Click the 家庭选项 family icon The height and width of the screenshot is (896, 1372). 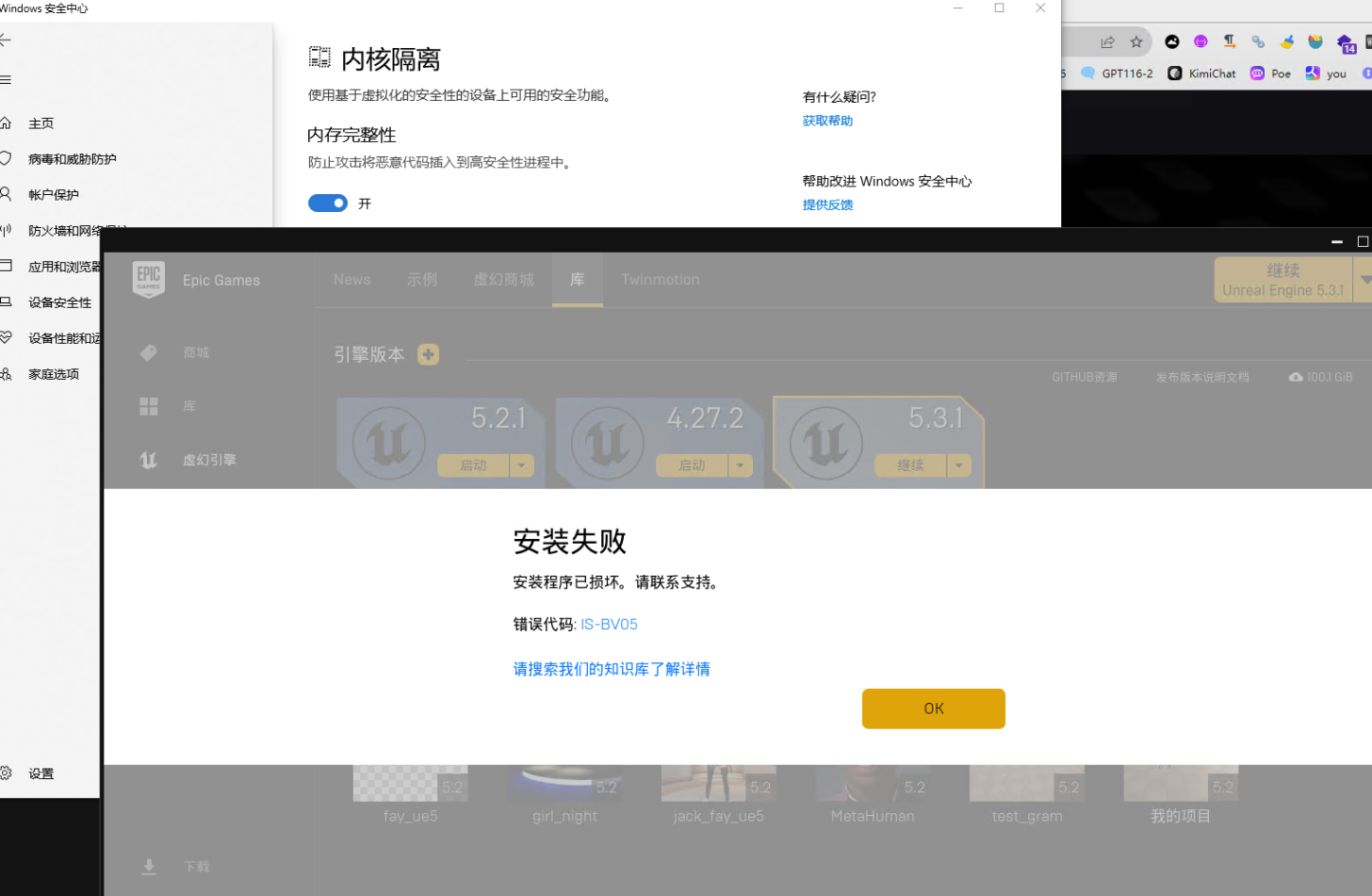coord(5,373)
